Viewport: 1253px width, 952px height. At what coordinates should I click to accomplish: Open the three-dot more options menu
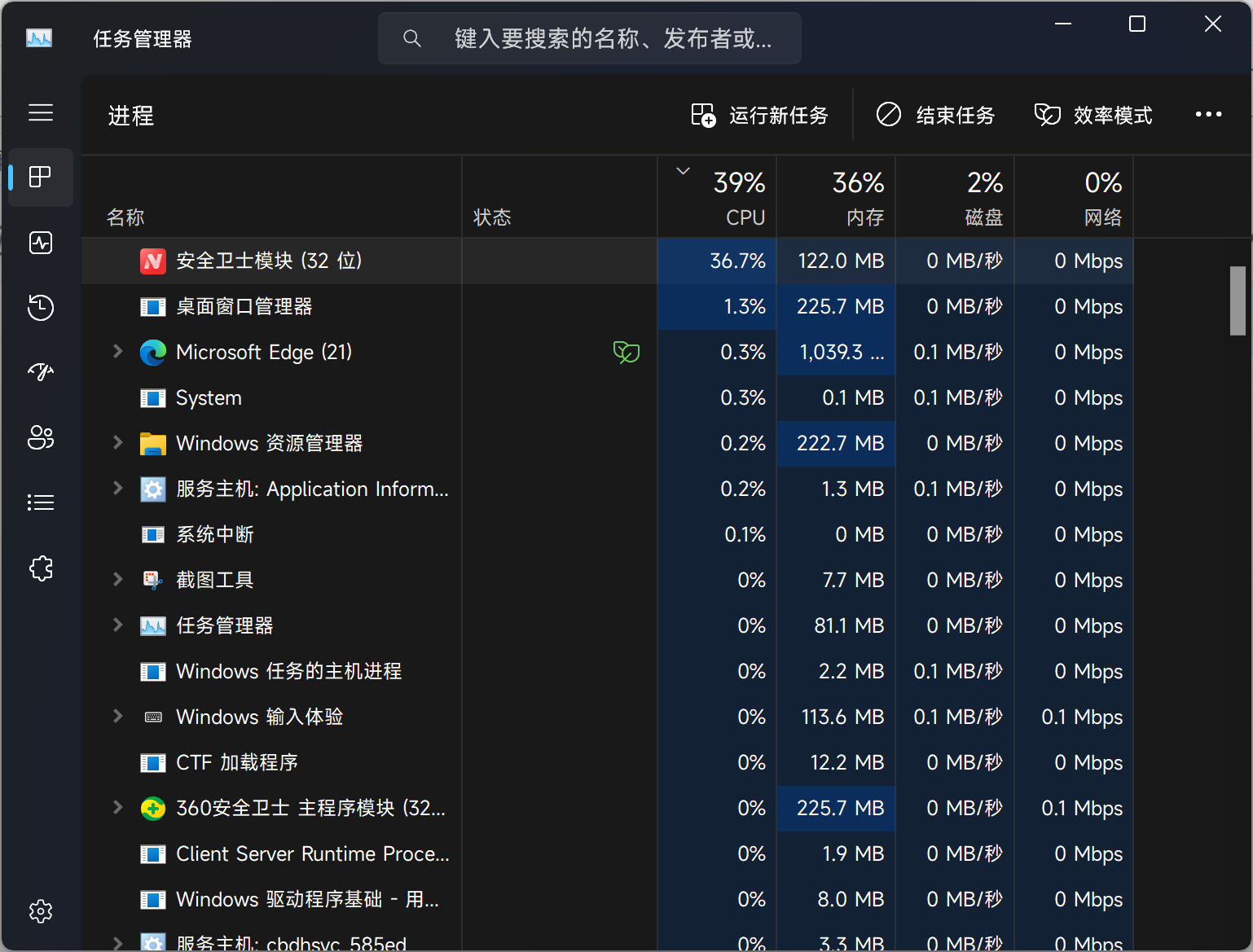click(x=1208, y=115)
